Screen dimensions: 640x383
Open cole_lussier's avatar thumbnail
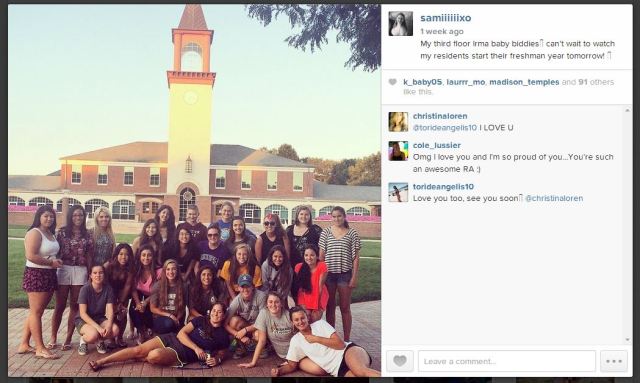coord(398,151)
